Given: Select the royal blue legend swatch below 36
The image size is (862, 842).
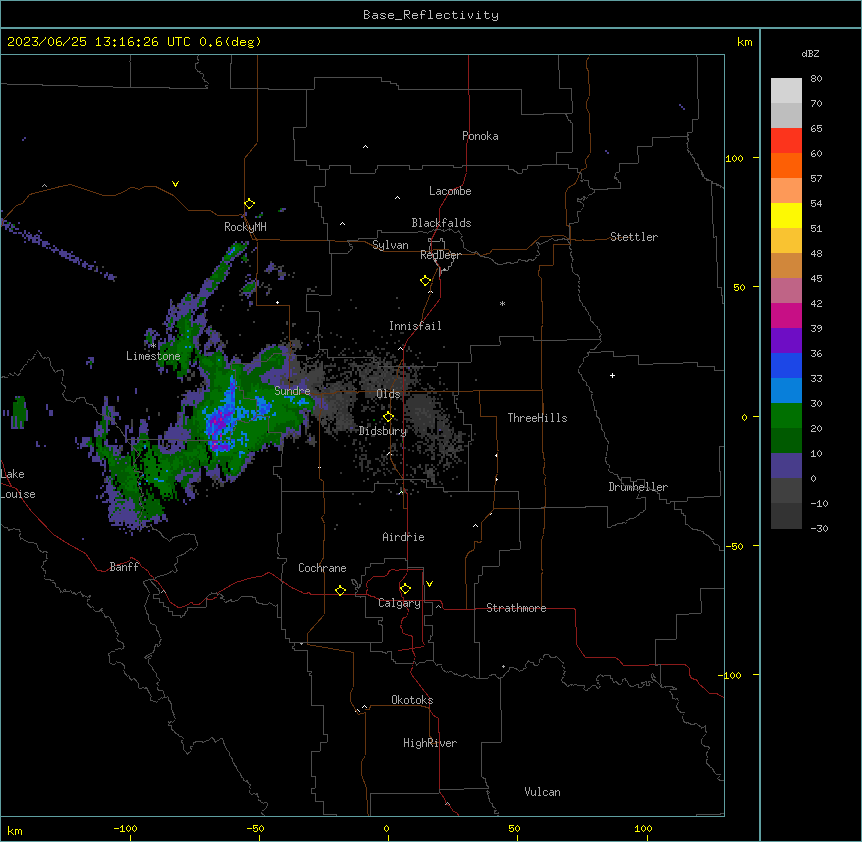Looking at the screenshot, I should [786, 365].
